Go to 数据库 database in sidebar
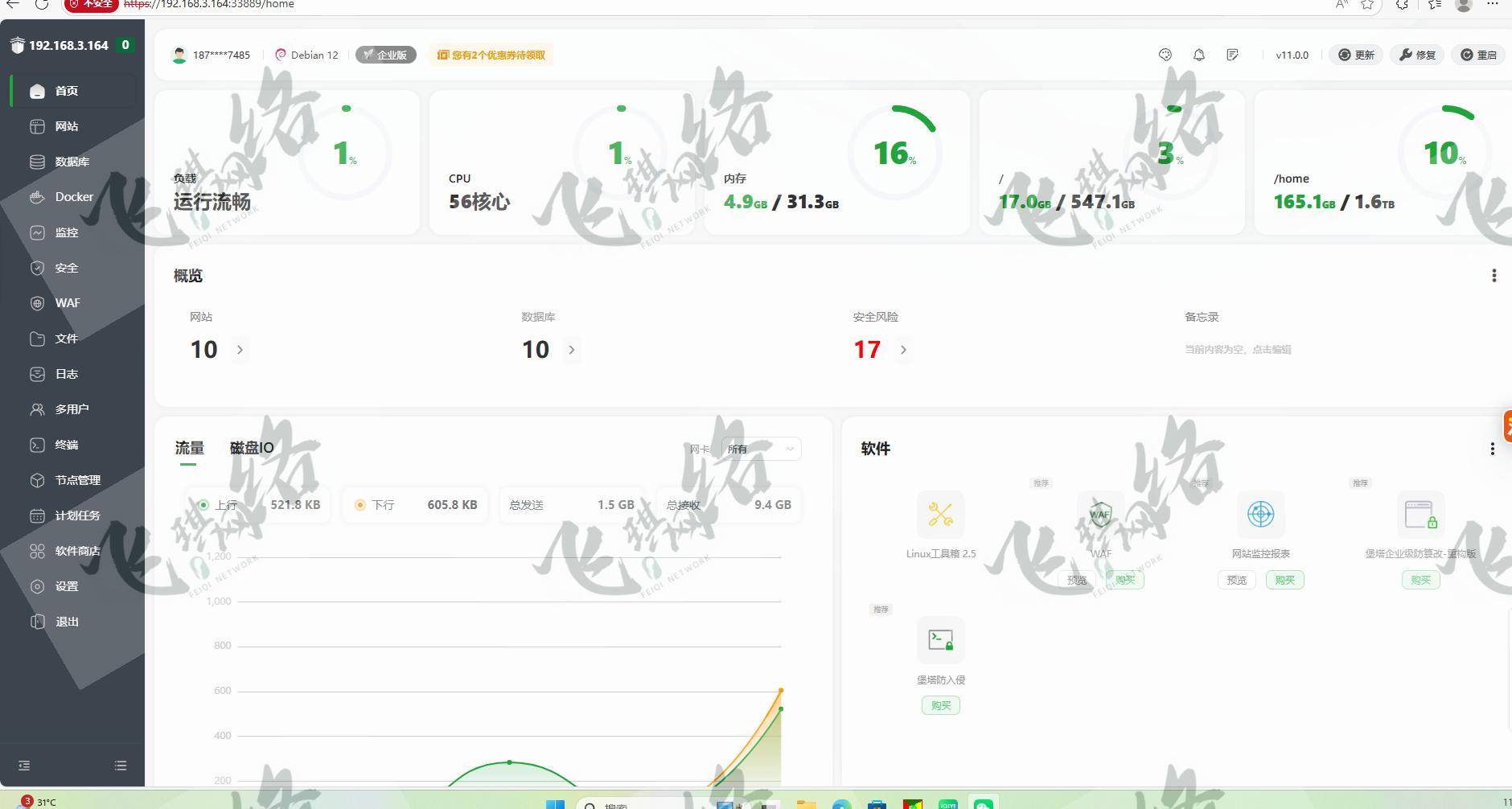The width and height of the screenshot is (1512, 809). tap(72, 162)
